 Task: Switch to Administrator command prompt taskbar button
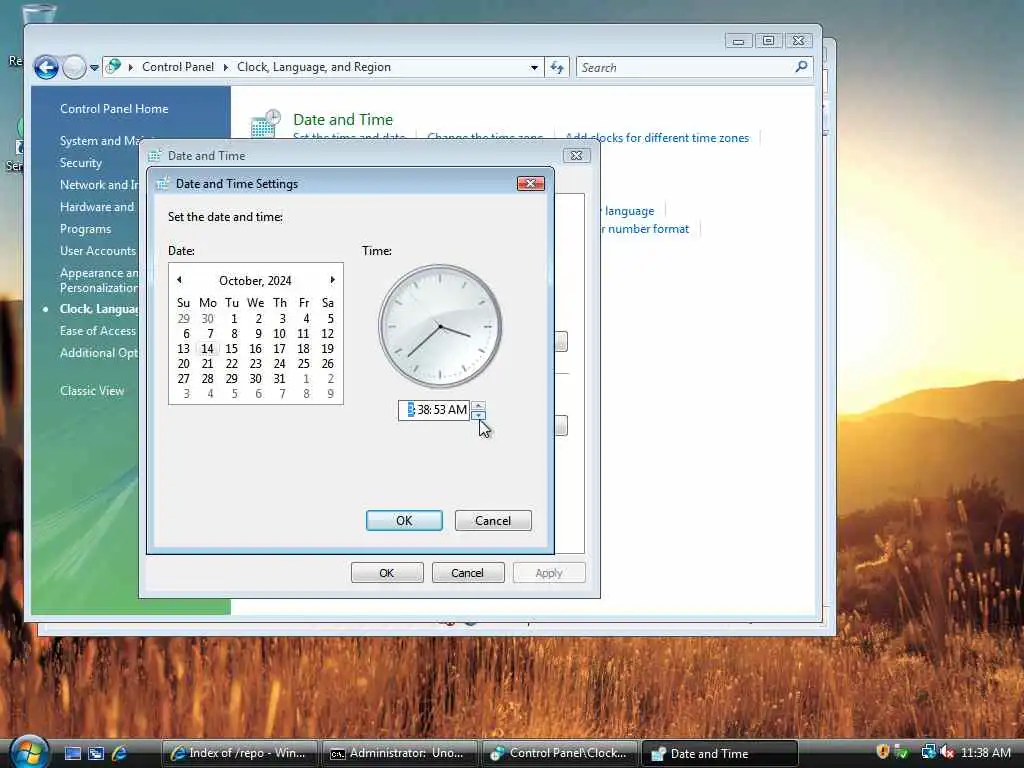399,753
